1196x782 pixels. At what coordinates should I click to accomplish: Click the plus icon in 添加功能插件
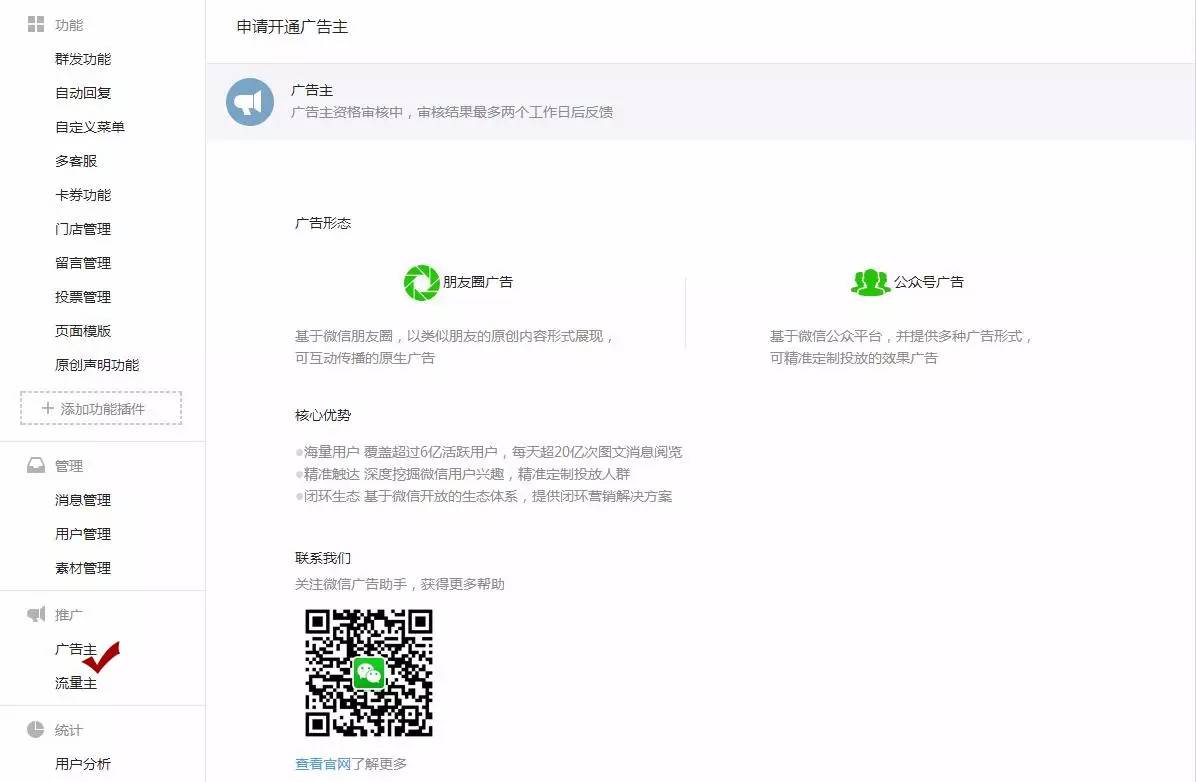pos(47,408)
